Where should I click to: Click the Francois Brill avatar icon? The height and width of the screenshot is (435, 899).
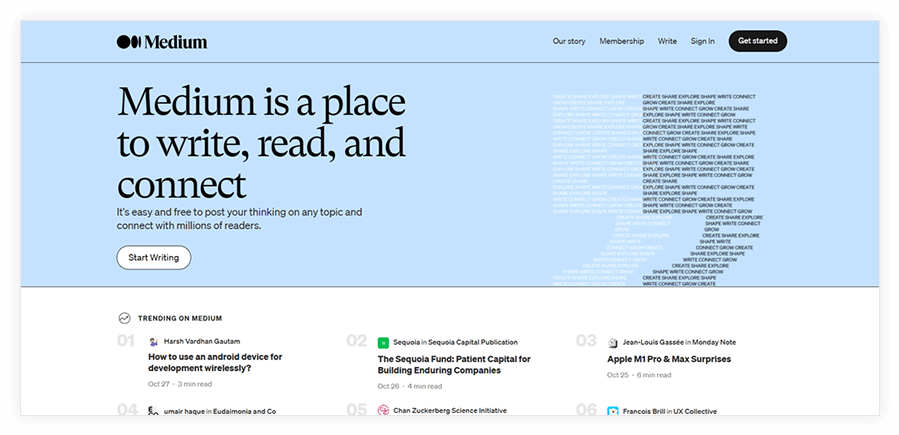coord(613,411)
